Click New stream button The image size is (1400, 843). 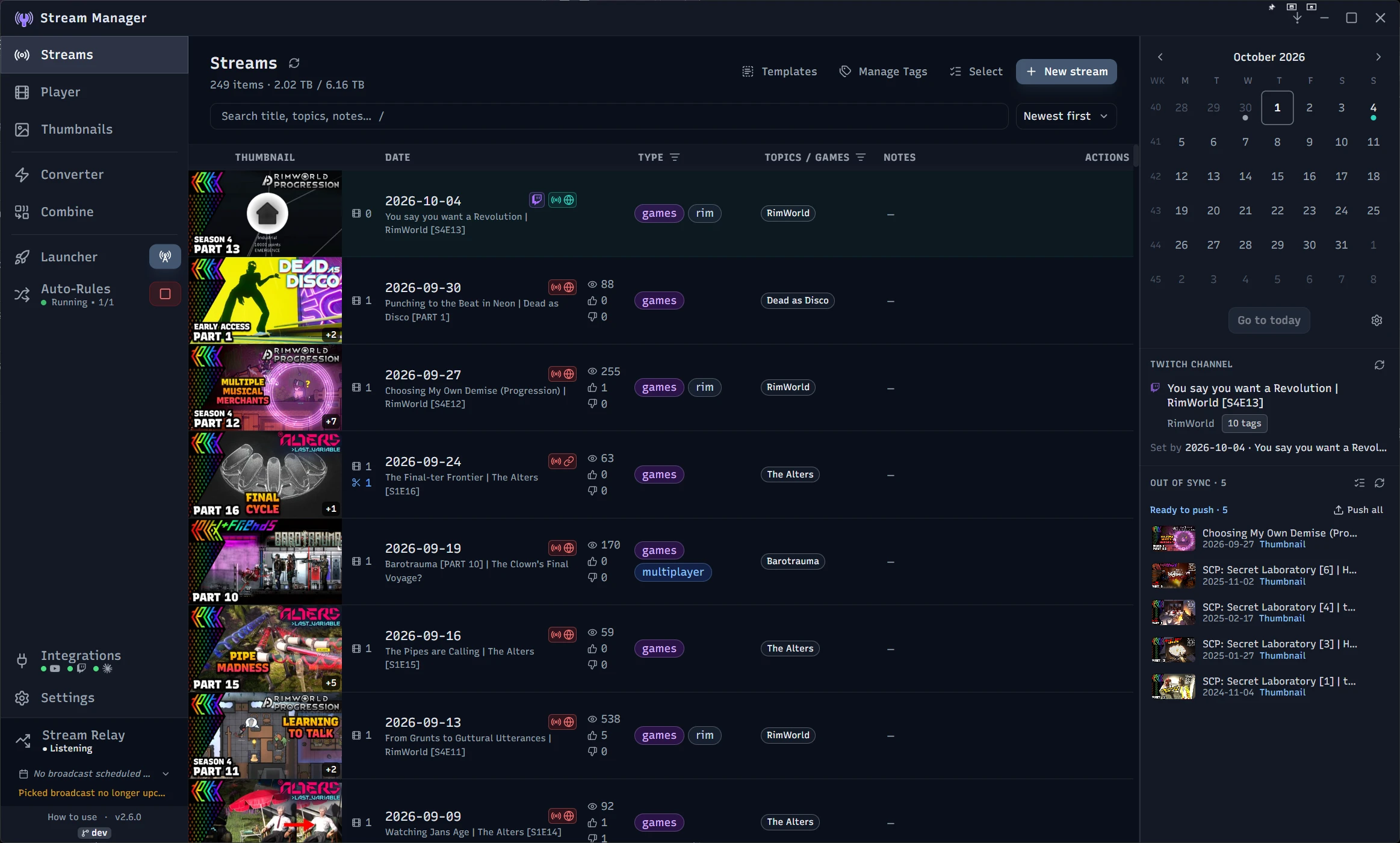[1066, 72]
